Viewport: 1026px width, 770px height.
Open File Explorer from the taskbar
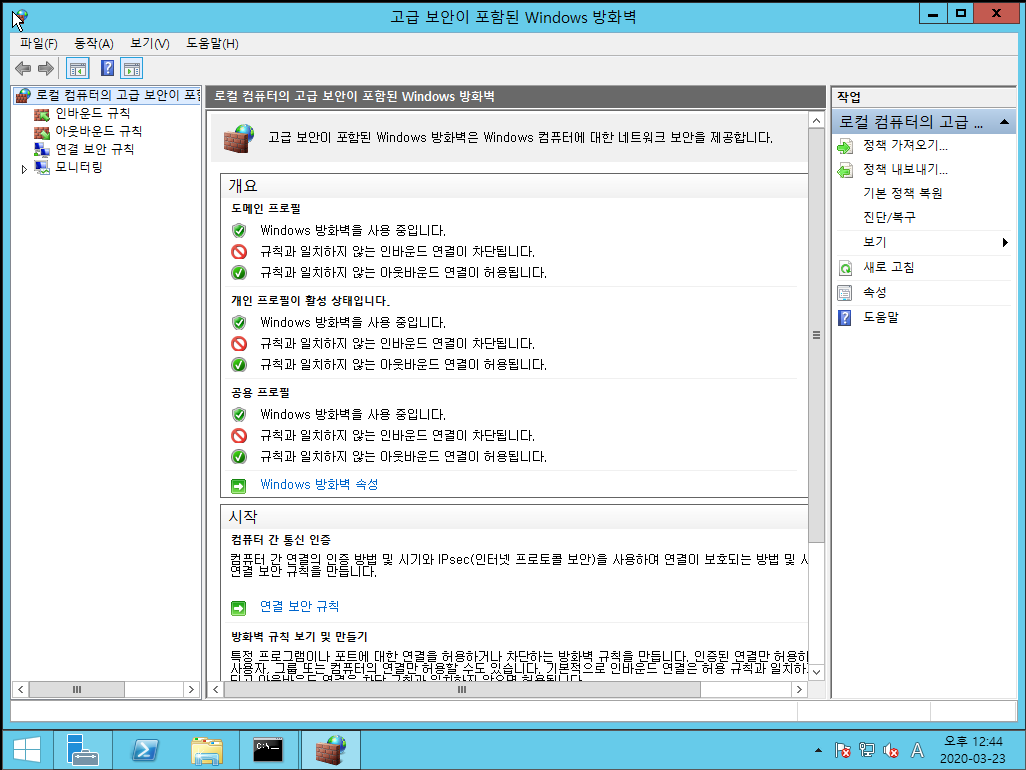coord(207,750)
